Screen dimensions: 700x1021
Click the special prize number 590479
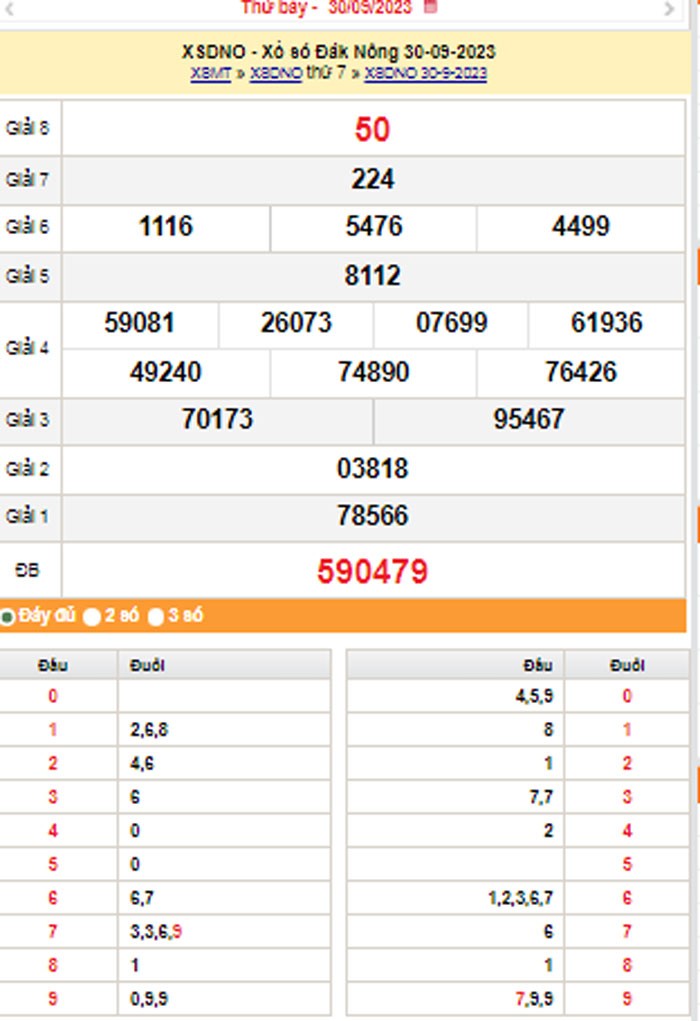(372, 571)
